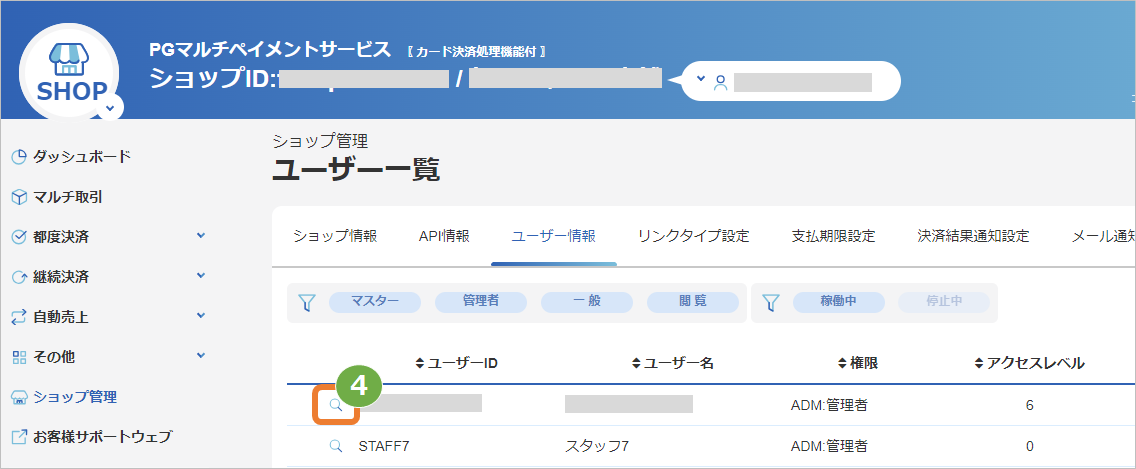Toggle the 一般 role filter
The width and height of the screenshot is (1136, 469).
point(587,302)
